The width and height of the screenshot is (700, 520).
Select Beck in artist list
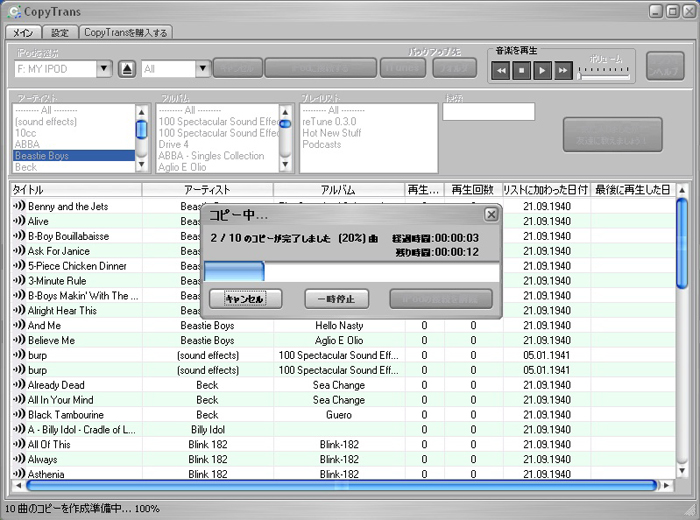(x=74, y=167)
